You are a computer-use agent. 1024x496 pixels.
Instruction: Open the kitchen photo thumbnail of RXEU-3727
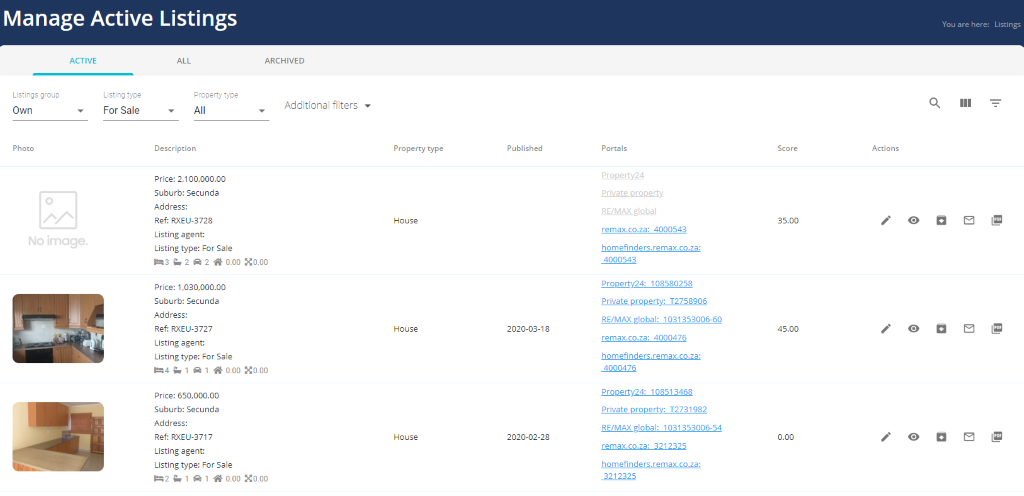point(58,328)
